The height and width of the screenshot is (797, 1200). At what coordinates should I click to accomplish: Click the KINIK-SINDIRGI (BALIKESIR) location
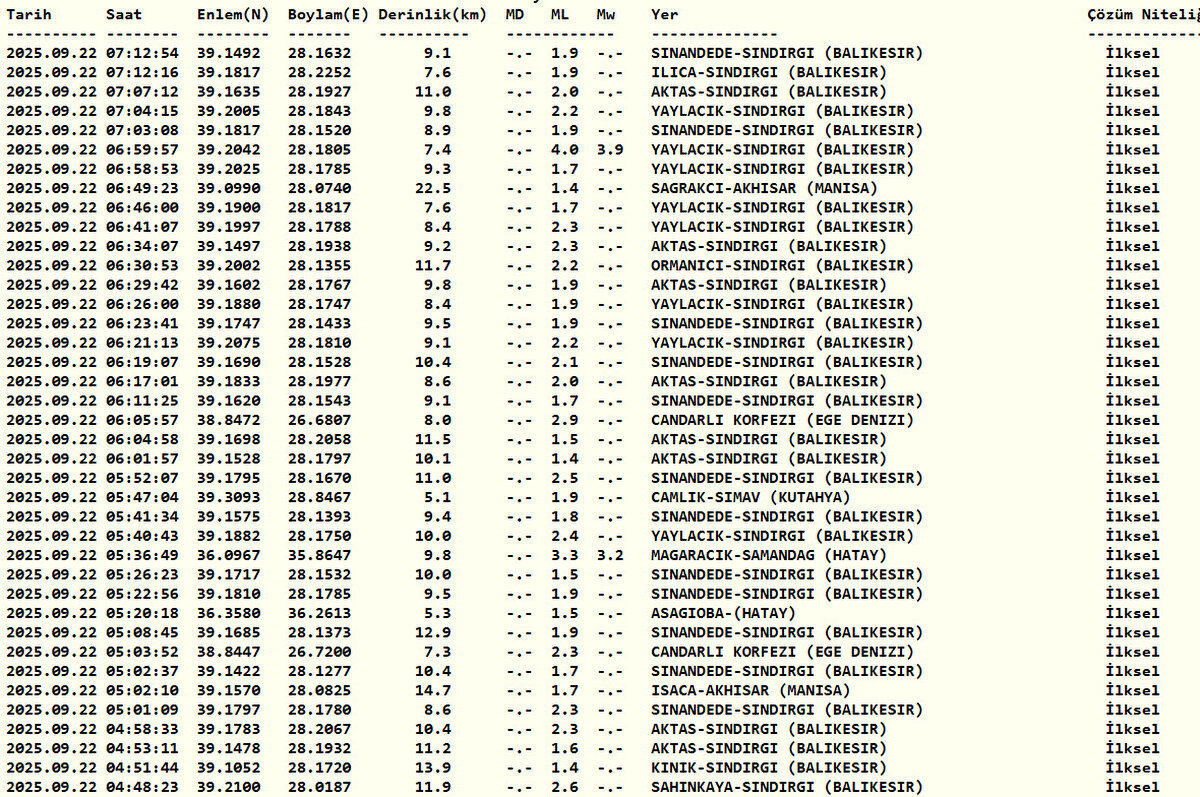point(768,768)
